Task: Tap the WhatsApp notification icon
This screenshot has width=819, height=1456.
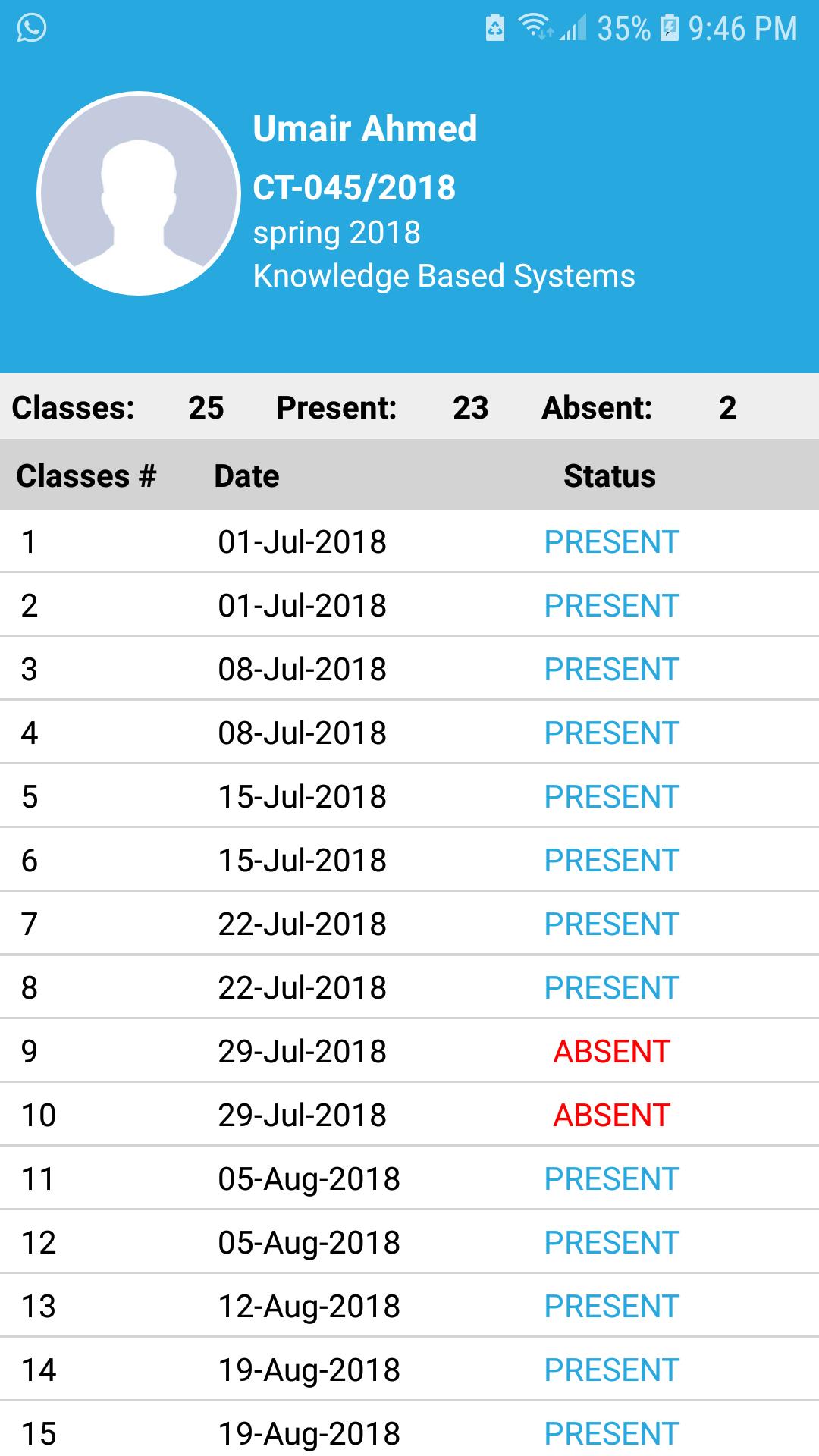Action: click(x=31, y=29)
